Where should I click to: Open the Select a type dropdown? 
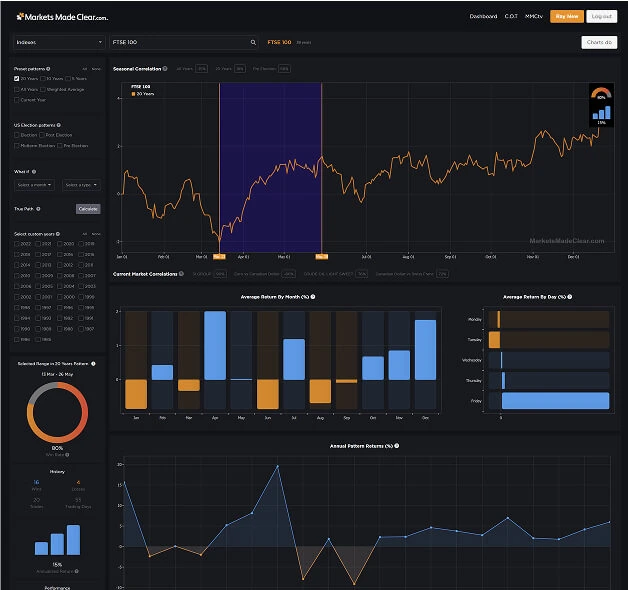81,185
